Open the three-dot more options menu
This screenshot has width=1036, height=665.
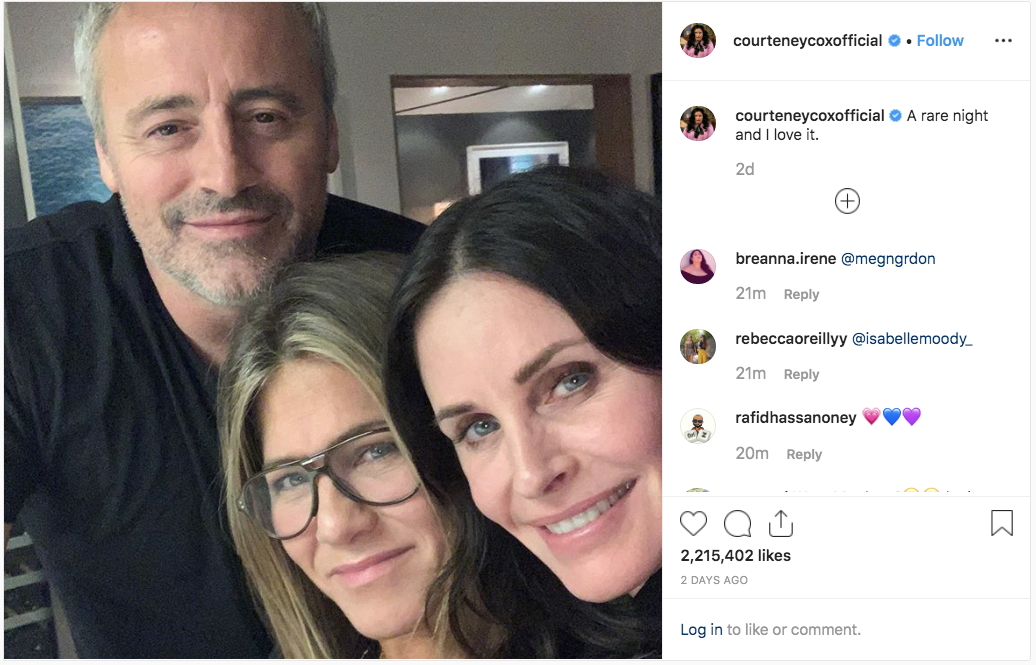(x=1003, y=41)
